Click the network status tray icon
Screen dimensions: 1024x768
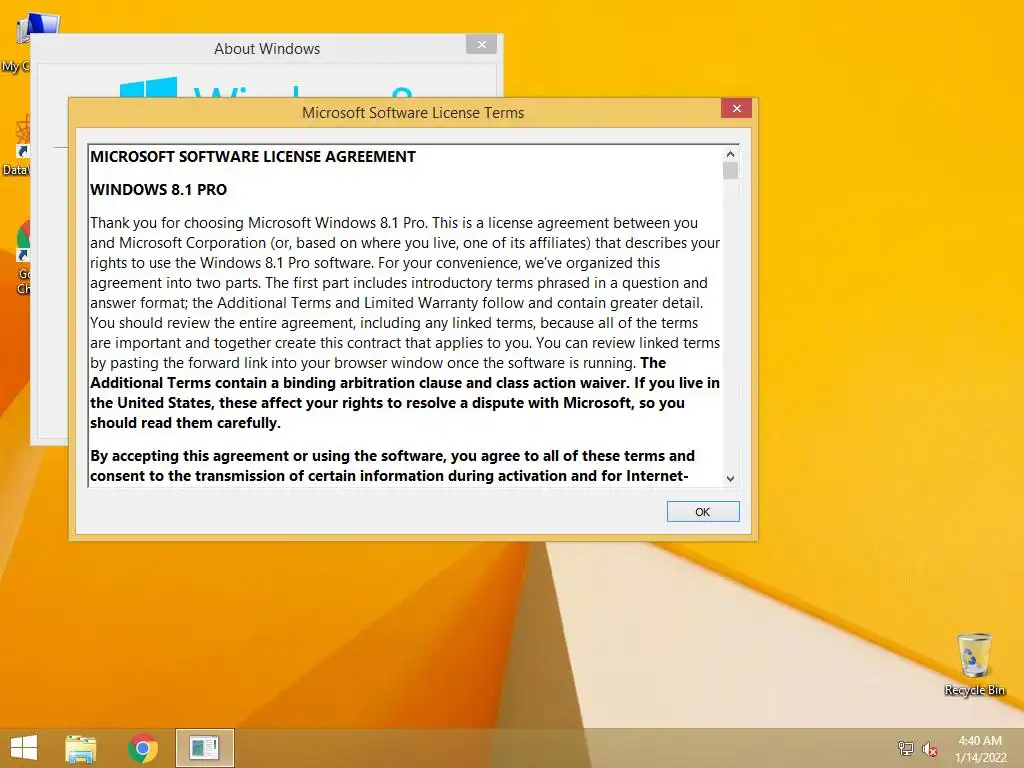point(906,748)
